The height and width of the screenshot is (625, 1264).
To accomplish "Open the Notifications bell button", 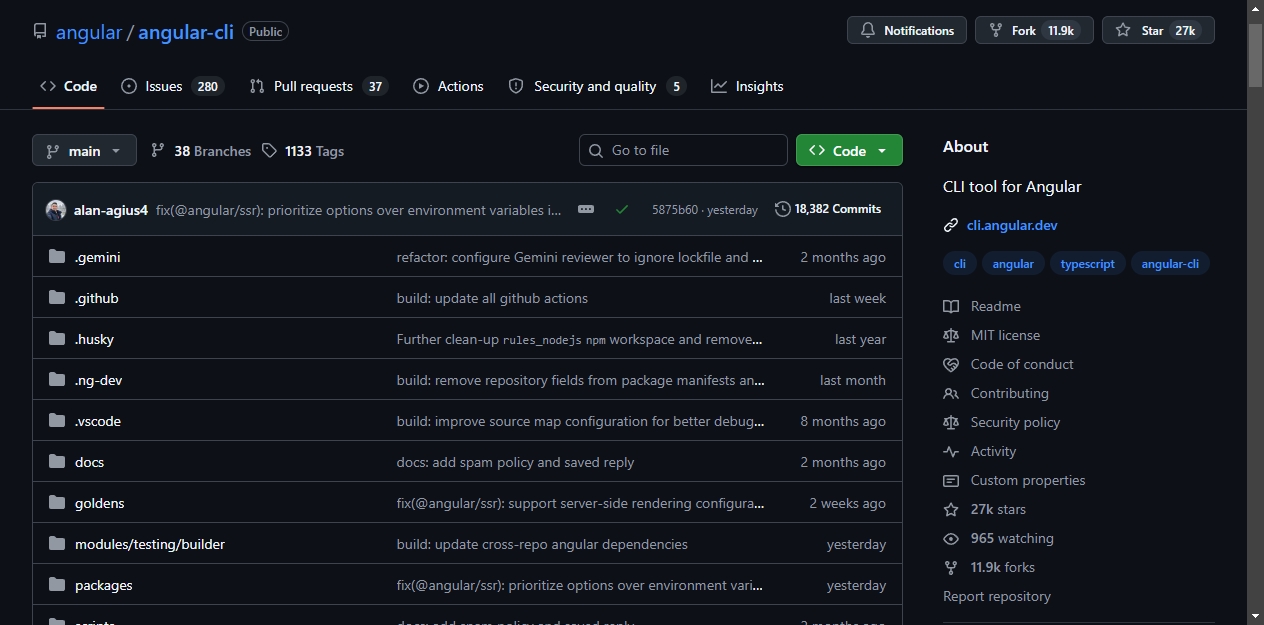I will coord(907,30).
